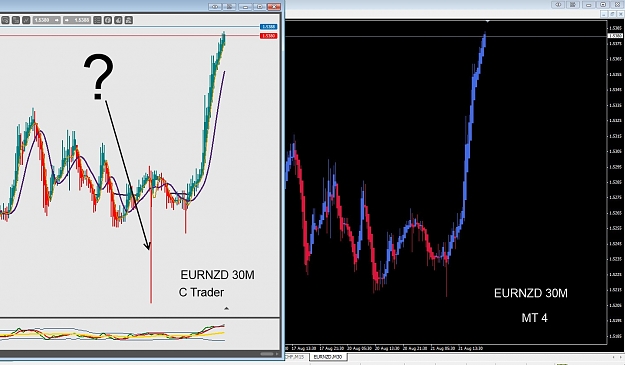This screenshot has width=625, height=365.
Task: Click the '17 Aug 13:30' time label in MT4
Action: point(303,348)
